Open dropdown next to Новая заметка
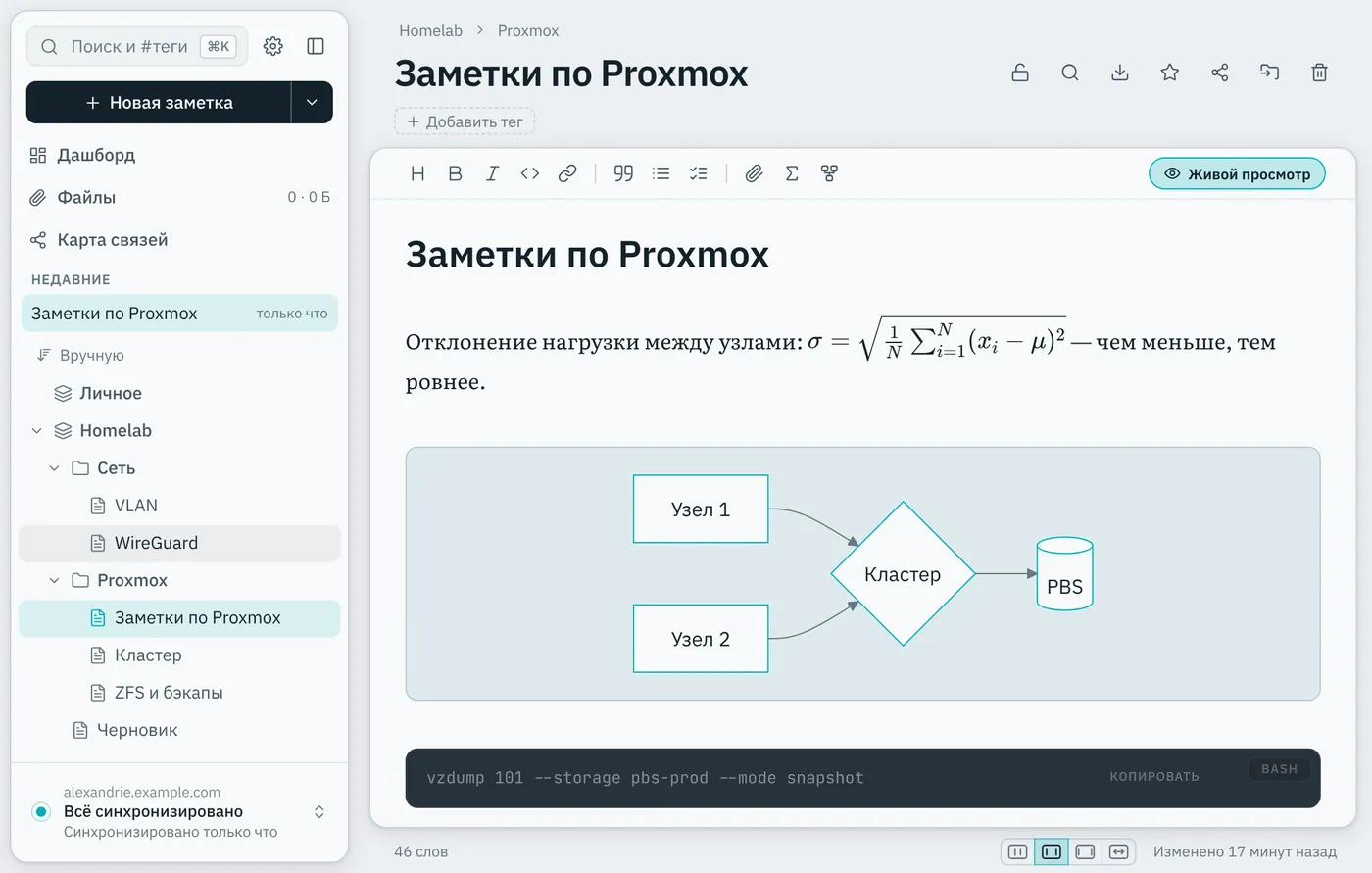 pyautogui.click(x=312, y=103)
